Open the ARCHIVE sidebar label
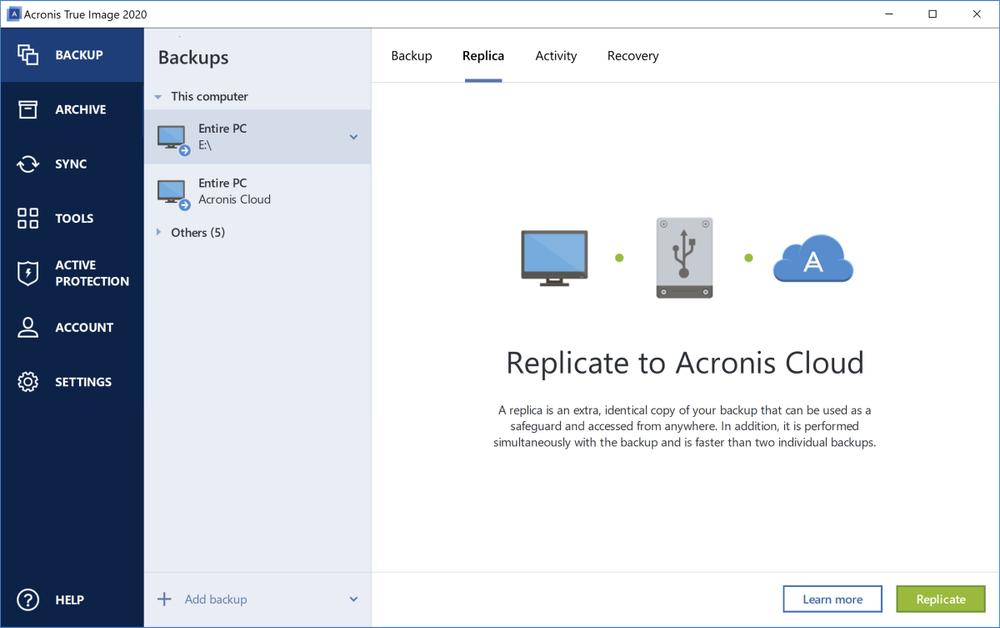The width and height of the screenshot is (1000, 628). (x=80, y=110)
